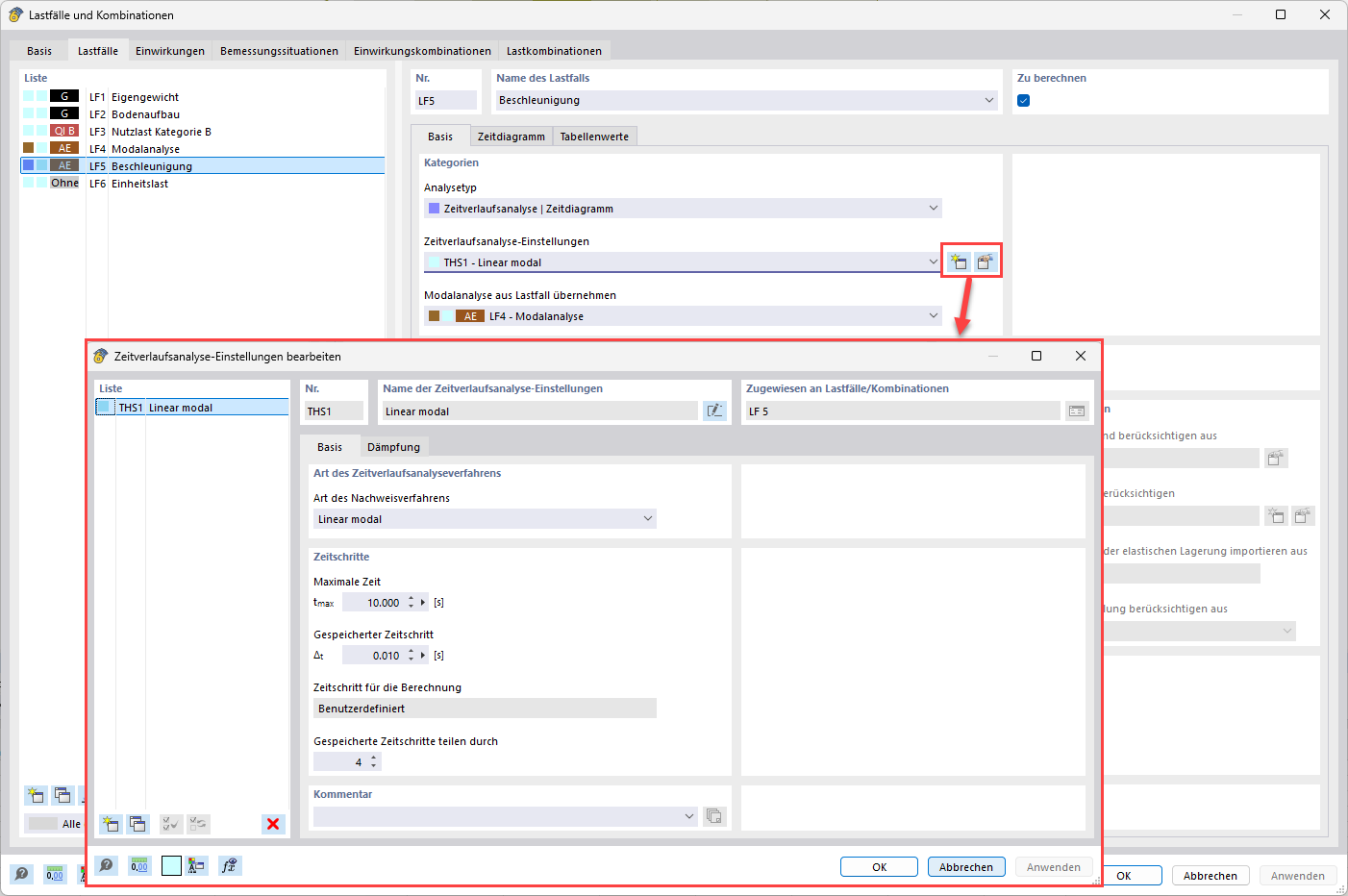
Task: Open the Tabellenwerte tab
Action: click(594, 137)
